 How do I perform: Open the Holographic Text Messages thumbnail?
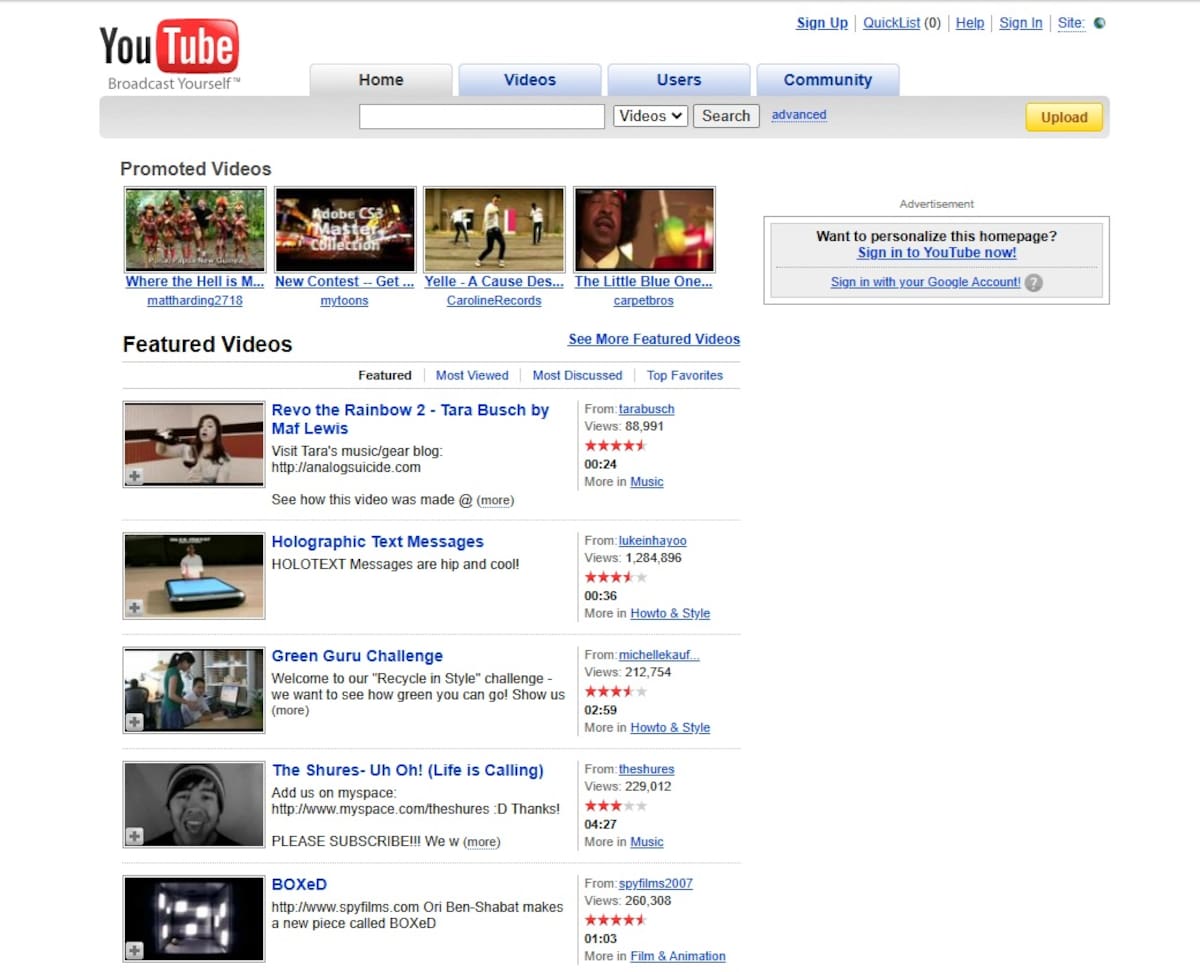coord(194,575)
